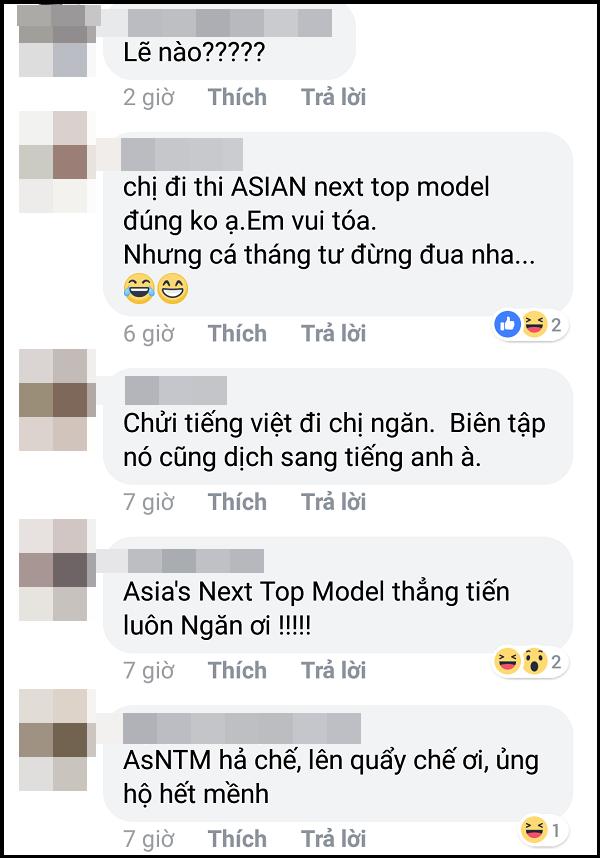Open the blurred username above 'Lẽ nào?????'
This screenshot has height=858, width=600.
[230, 23]
